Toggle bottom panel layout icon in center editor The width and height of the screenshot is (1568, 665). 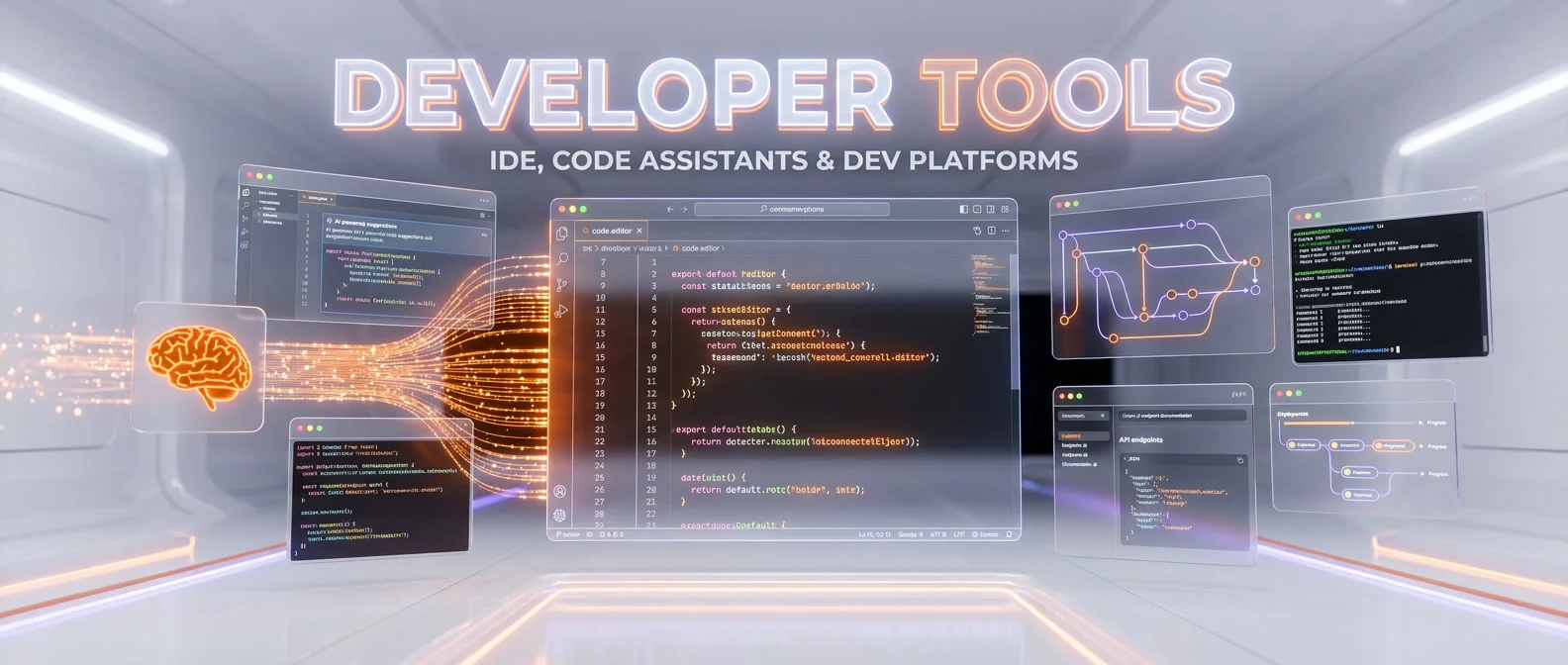[977, 209]
